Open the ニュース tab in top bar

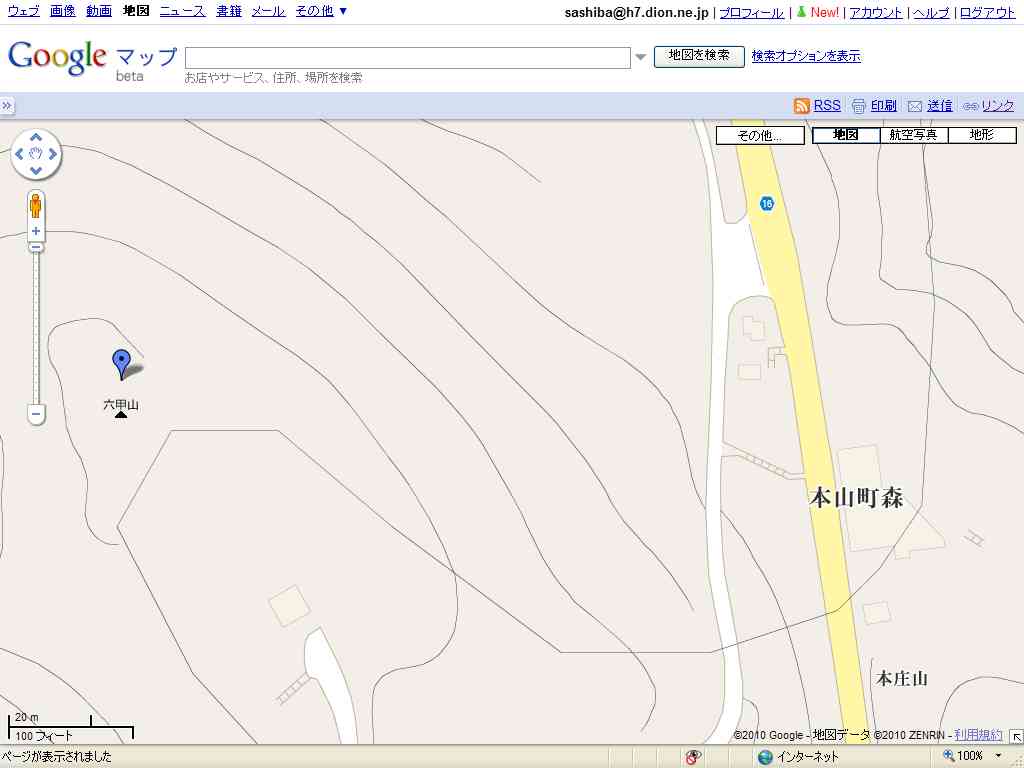pyautogui.click(x=182, y=11)
